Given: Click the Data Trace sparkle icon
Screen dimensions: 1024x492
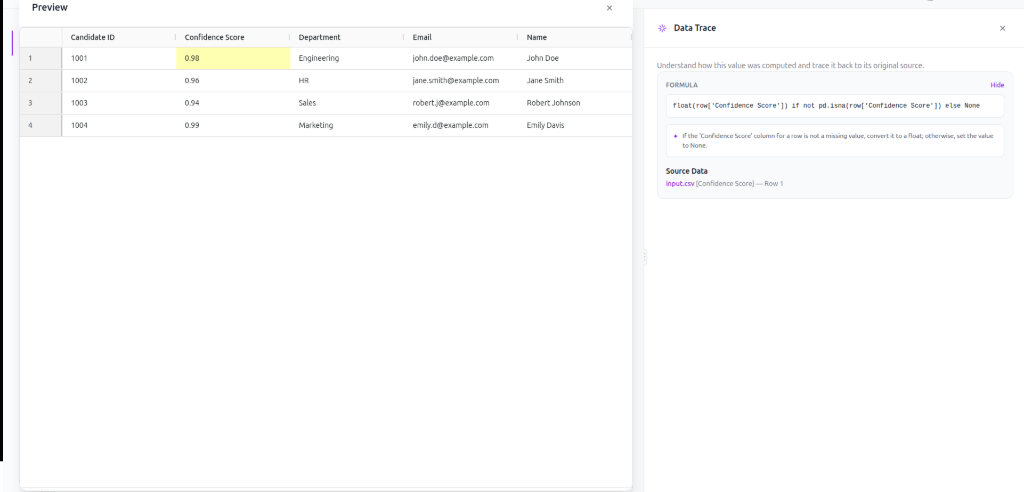Looking at the screenshot, I should 662,28.
